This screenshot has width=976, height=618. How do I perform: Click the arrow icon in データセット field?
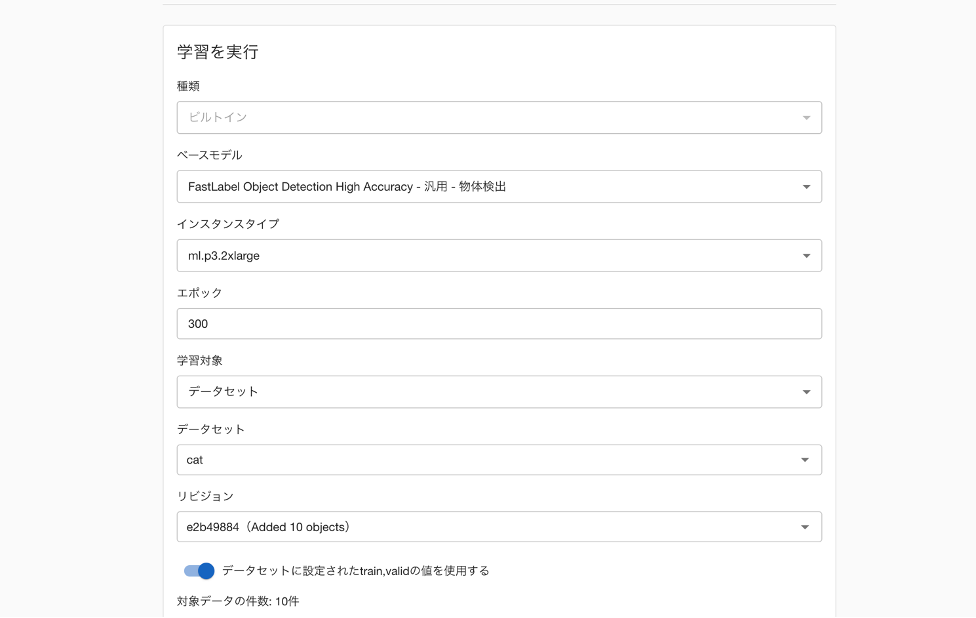click(x=806, y=460)
